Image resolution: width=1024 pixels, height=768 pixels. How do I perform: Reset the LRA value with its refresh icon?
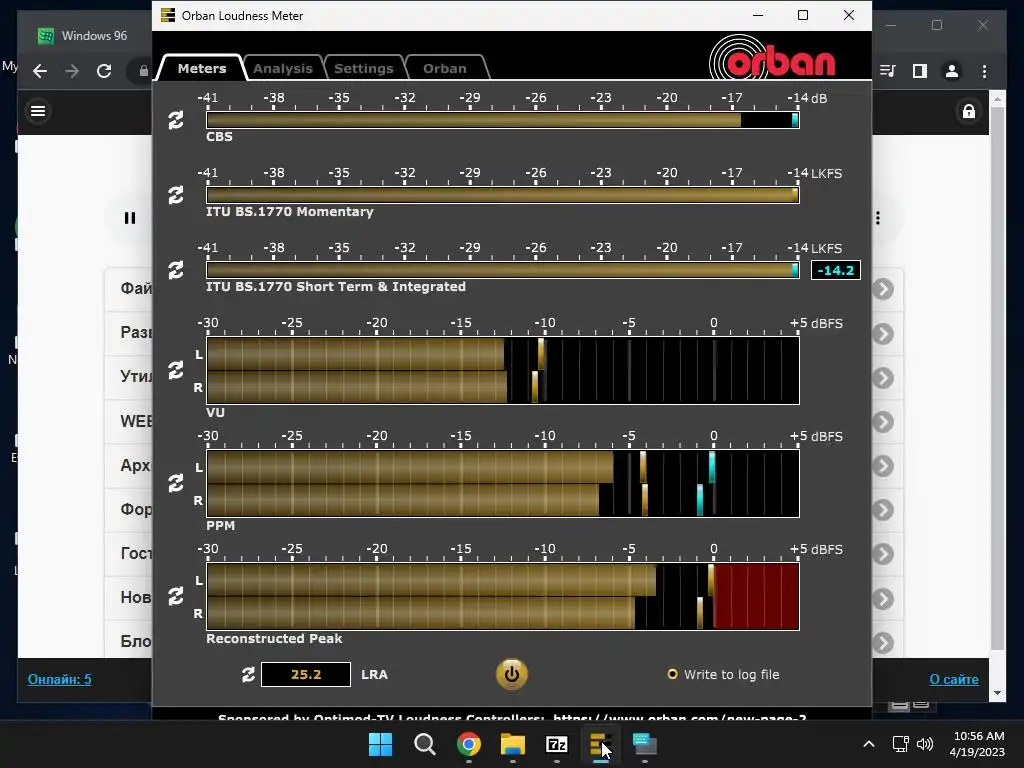pyautogui.click(x=248, y=675)
